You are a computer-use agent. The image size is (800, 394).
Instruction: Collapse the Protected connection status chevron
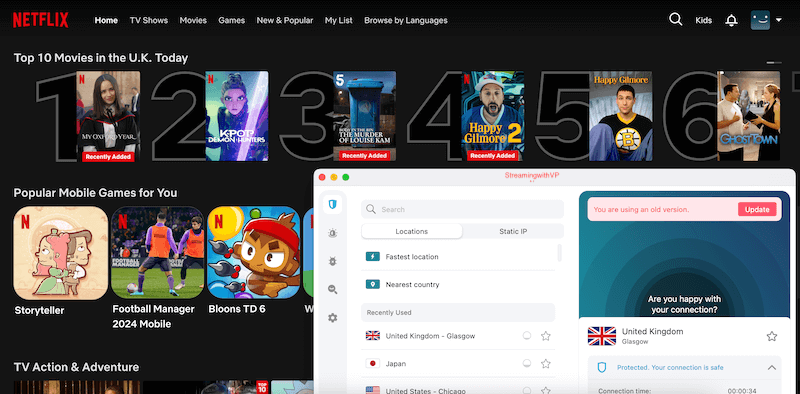(x=771, y=367)
